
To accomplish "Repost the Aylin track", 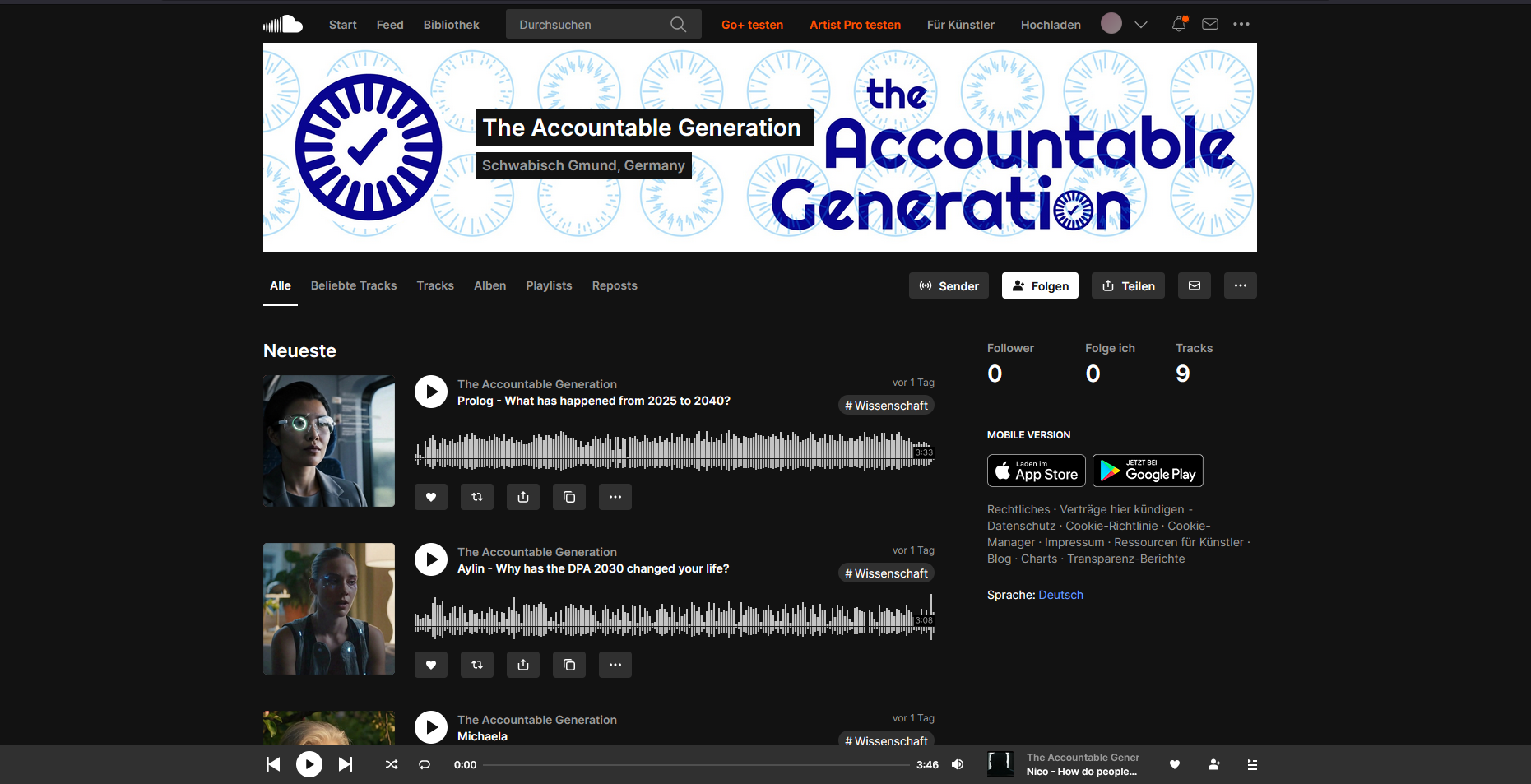I will click(477, 665).
